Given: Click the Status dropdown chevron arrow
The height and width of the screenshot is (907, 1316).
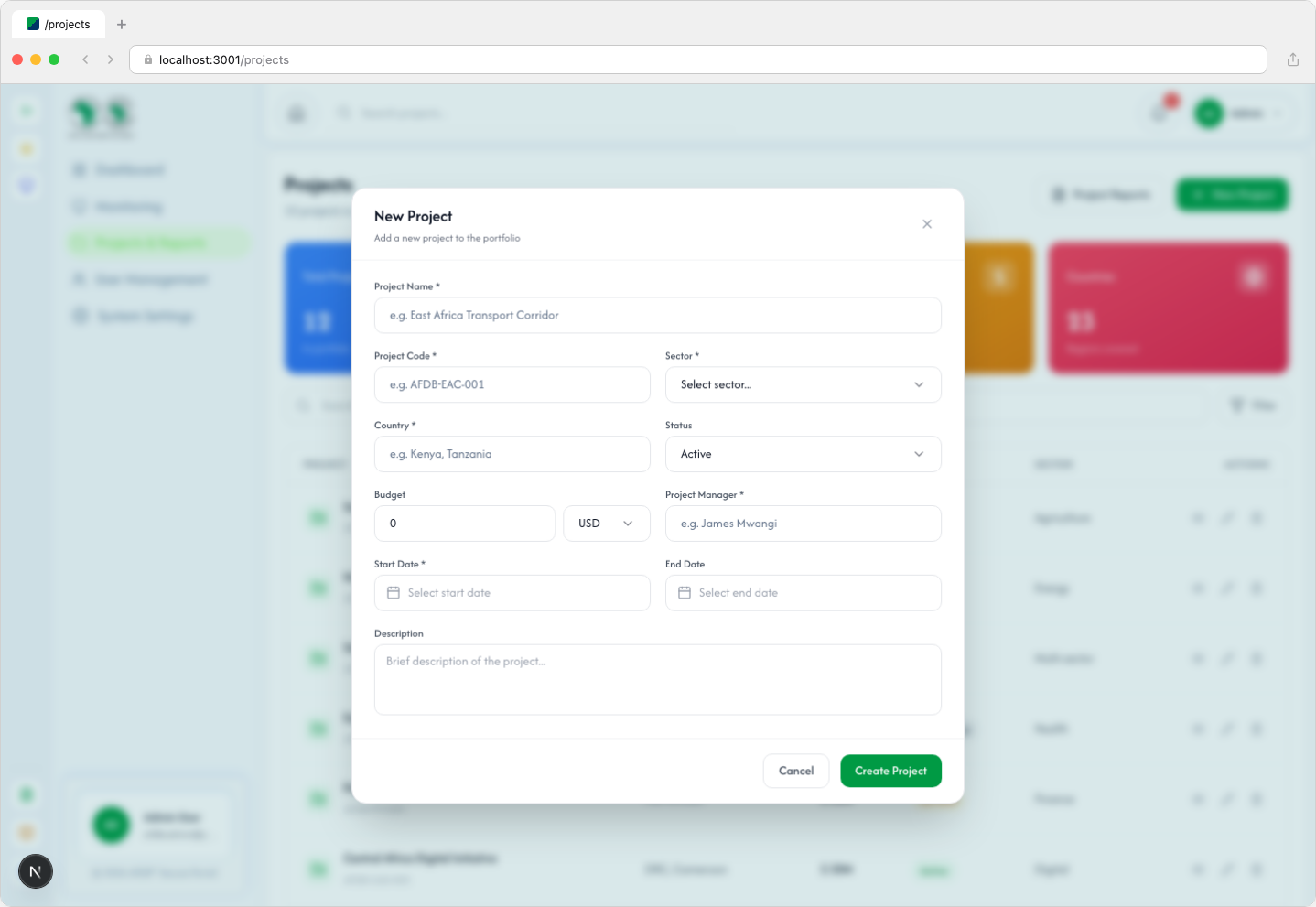Looking at the screenshot, I should pos(919,454).
